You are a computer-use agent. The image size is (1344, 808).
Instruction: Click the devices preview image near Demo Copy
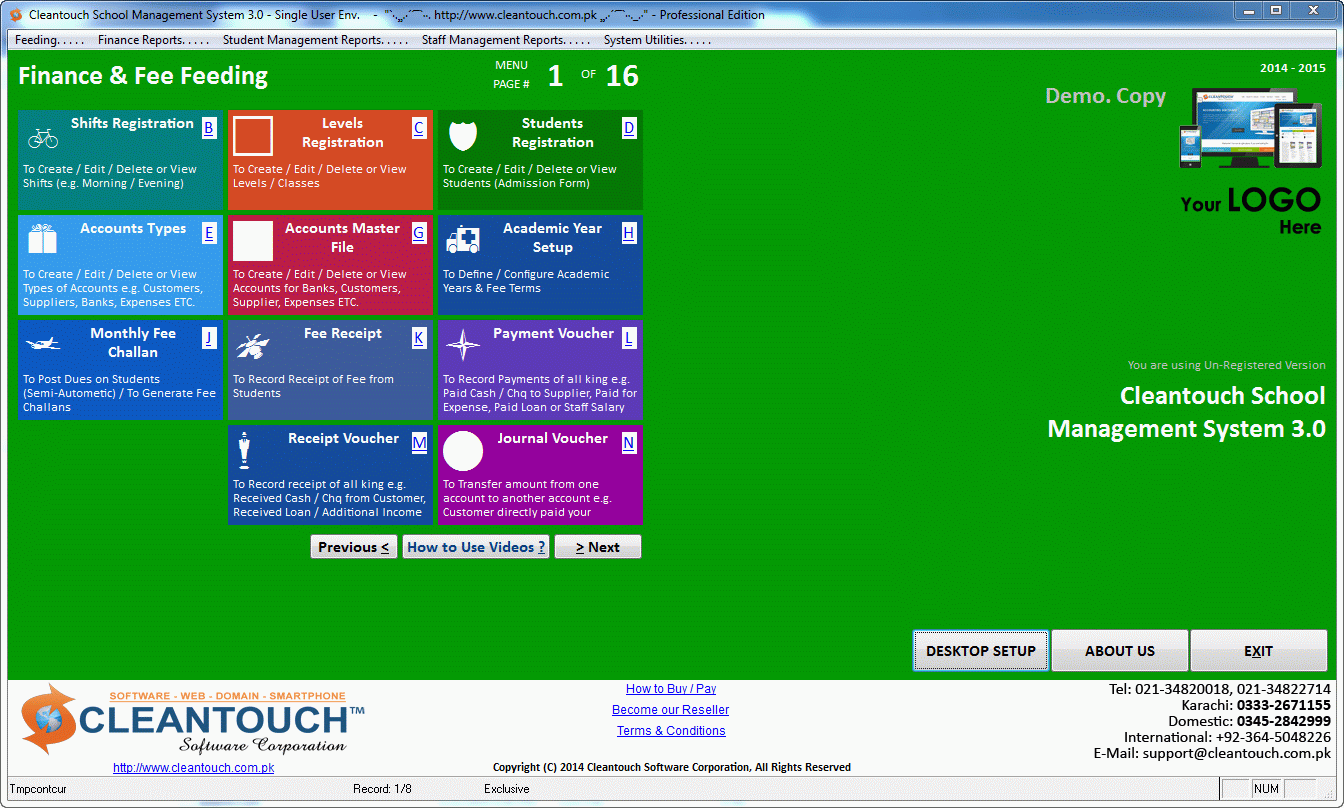1251,128
